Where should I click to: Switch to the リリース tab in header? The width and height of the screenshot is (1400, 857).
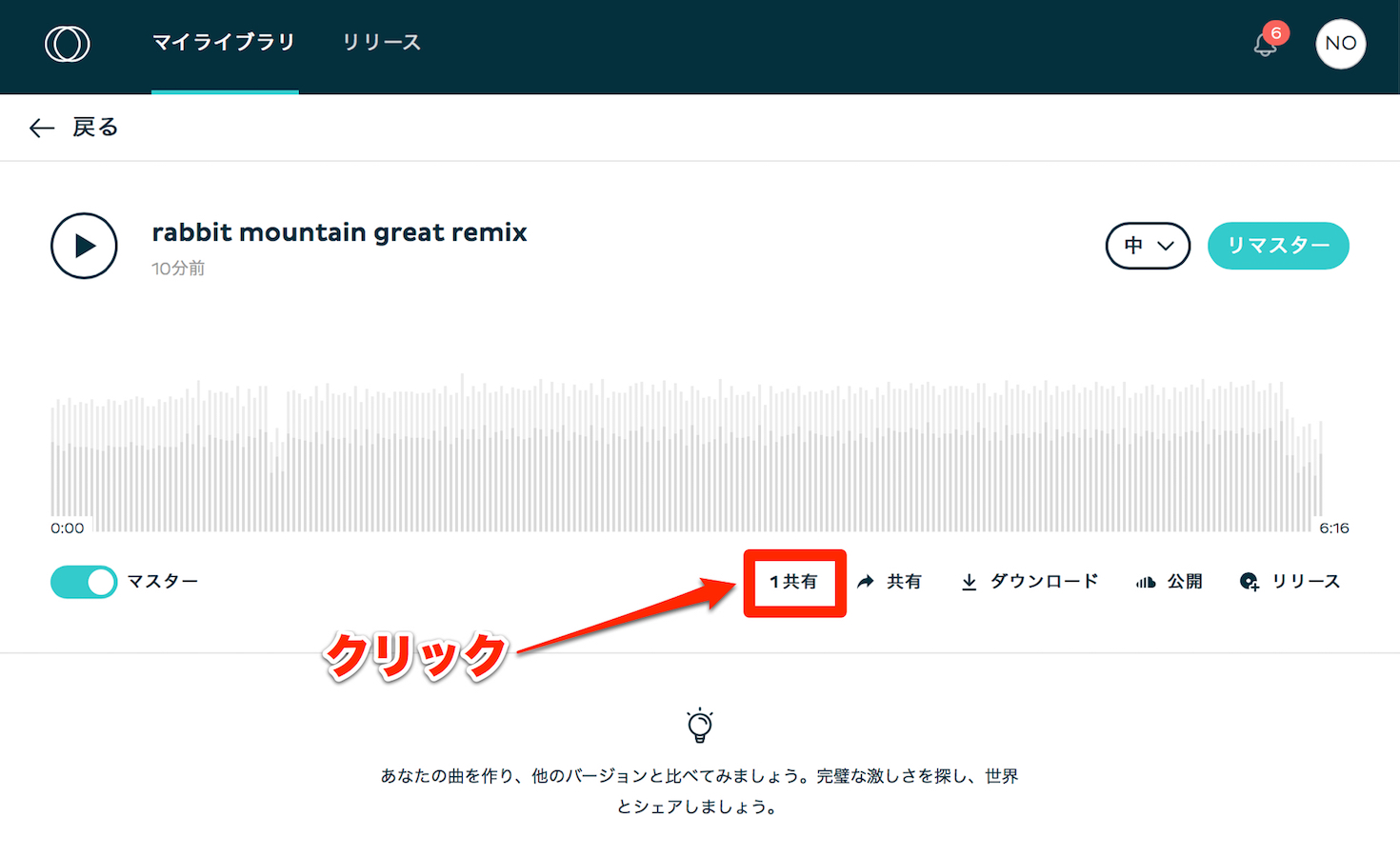tap(382, 43)
